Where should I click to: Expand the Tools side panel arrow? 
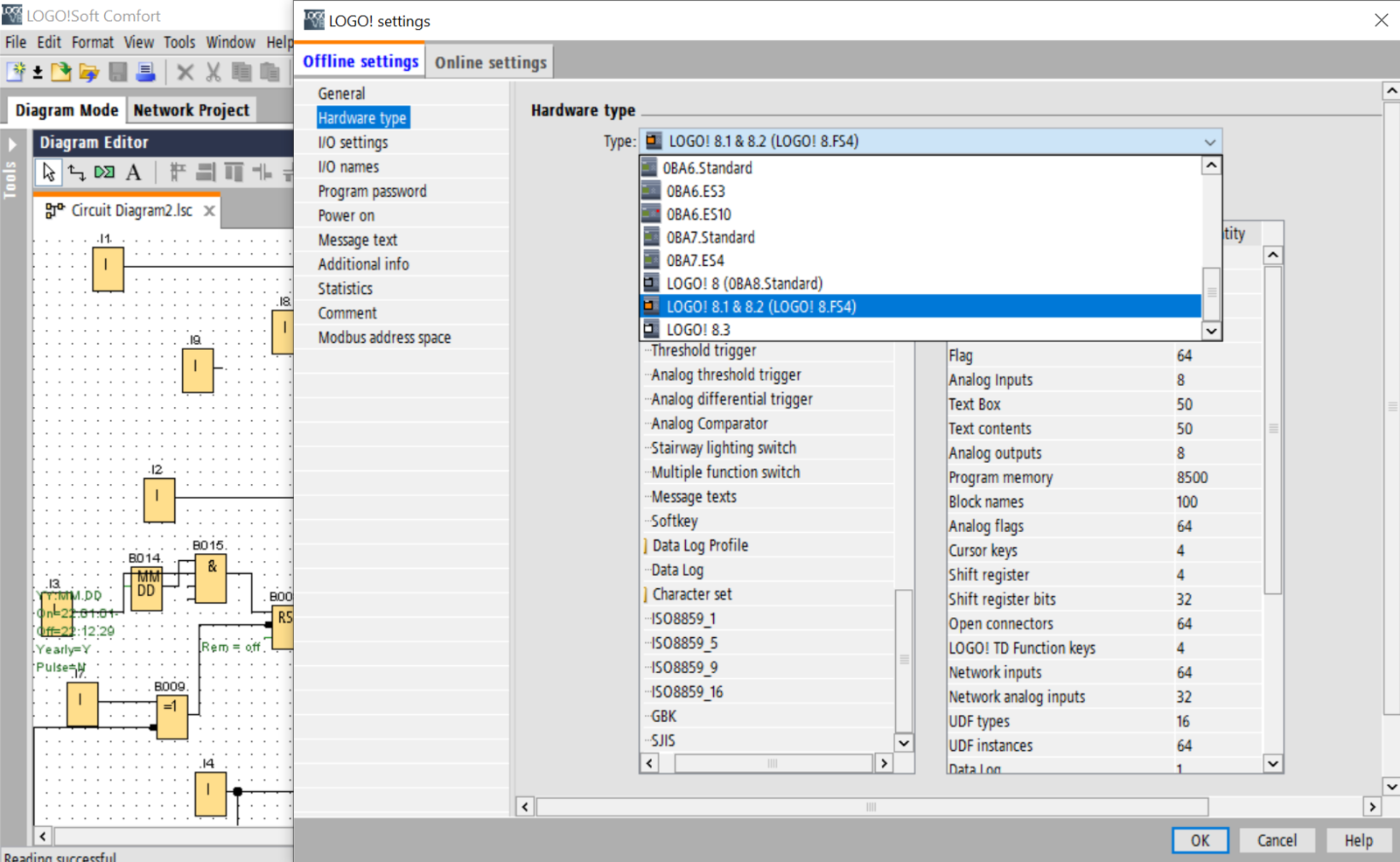[x=12, y=144]
